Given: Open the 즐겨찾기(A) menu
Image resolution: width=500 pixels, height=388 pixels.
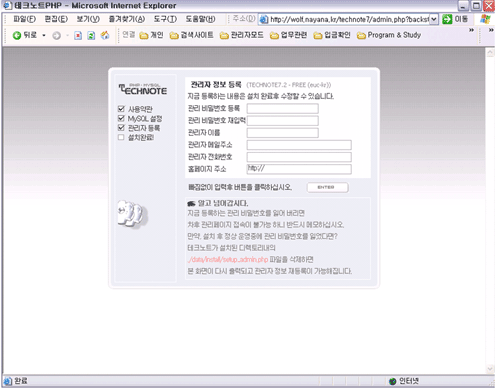Looking at the screenshot, I should [x=127, y=19].
